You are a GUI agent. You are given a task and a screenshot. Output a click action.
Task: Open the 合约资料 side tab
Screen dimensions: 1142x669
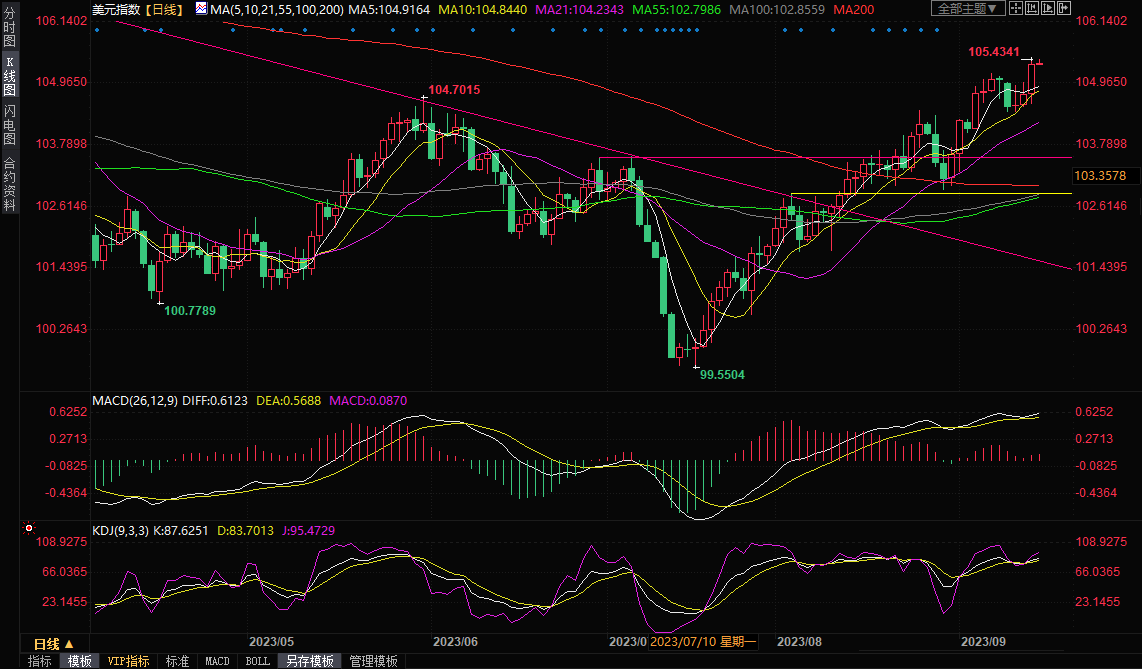pos(10,184)
